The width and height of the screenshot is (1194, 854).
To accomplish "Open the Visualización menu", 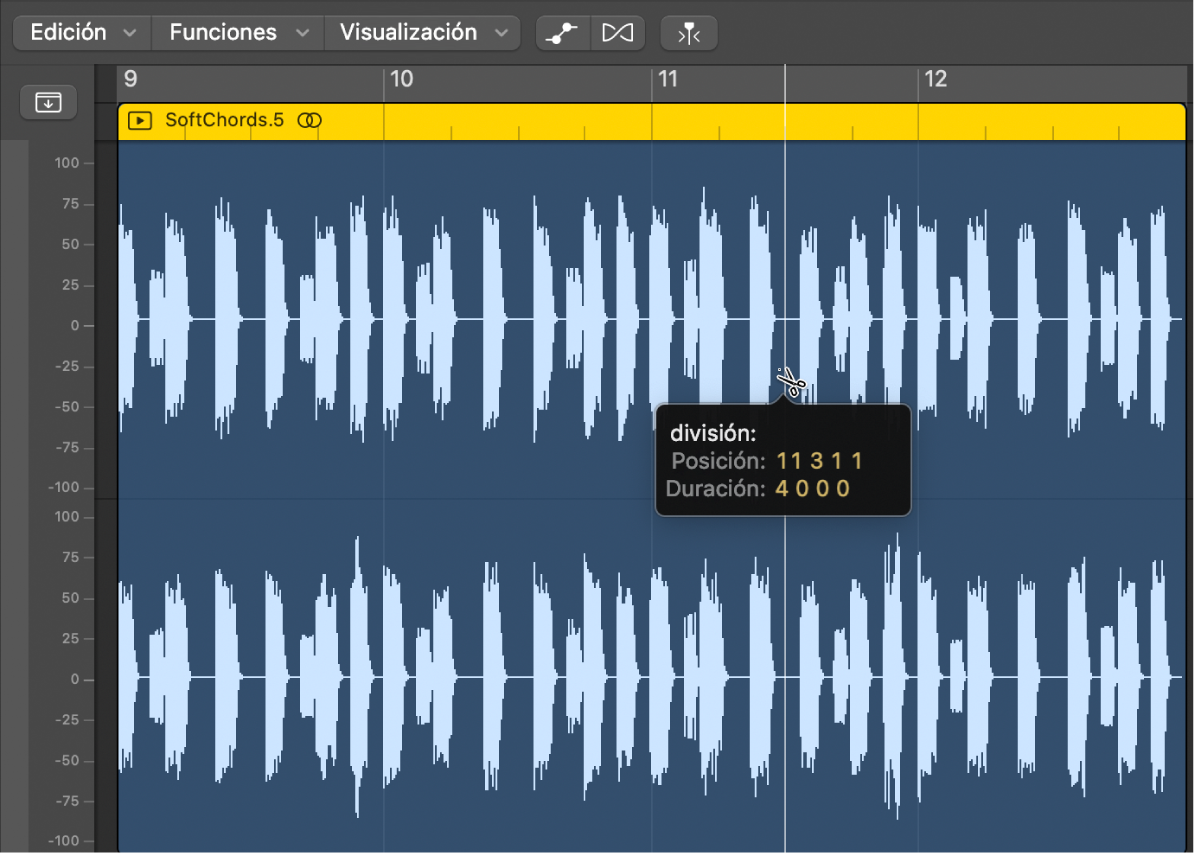I will (423, 33).
